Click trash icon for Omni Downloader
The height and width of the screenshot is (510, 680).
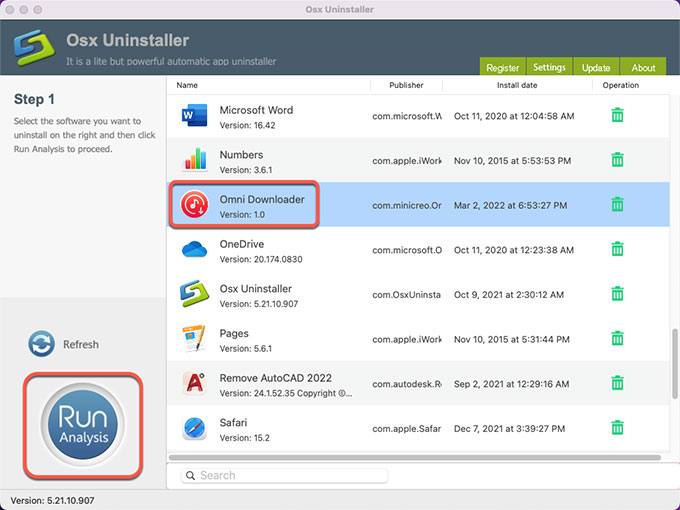(x=618, y=204)
